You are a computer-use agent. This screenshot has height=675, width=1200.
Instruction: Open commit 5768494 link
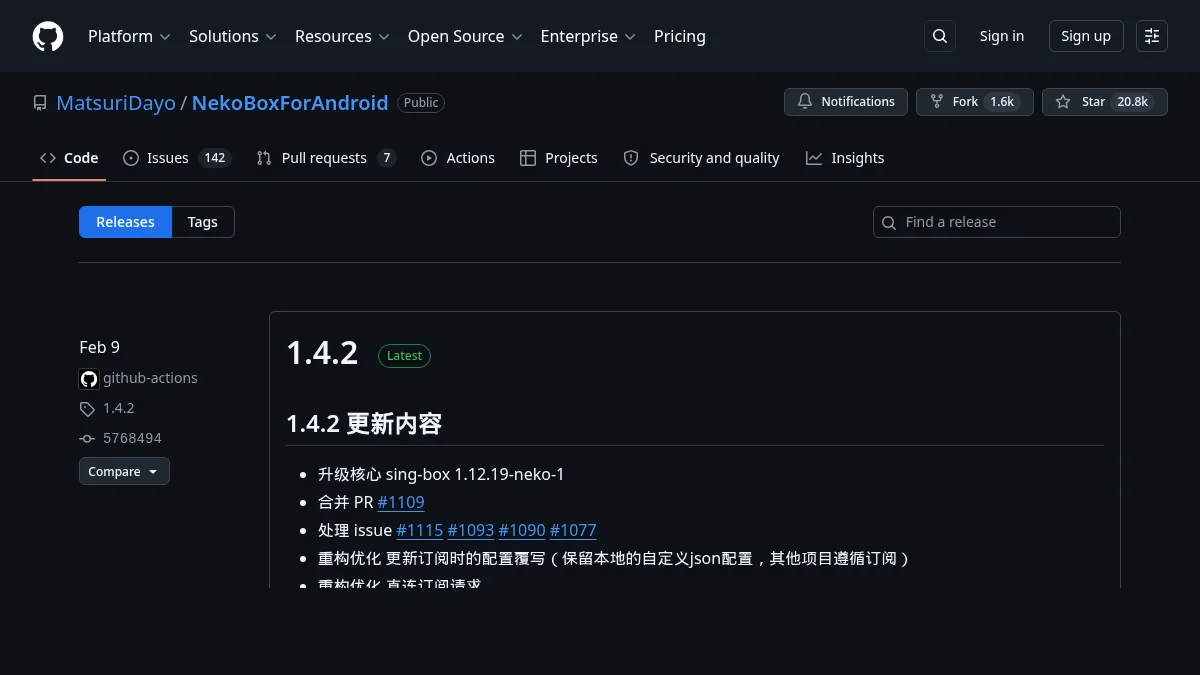click(x=132, y=438)
